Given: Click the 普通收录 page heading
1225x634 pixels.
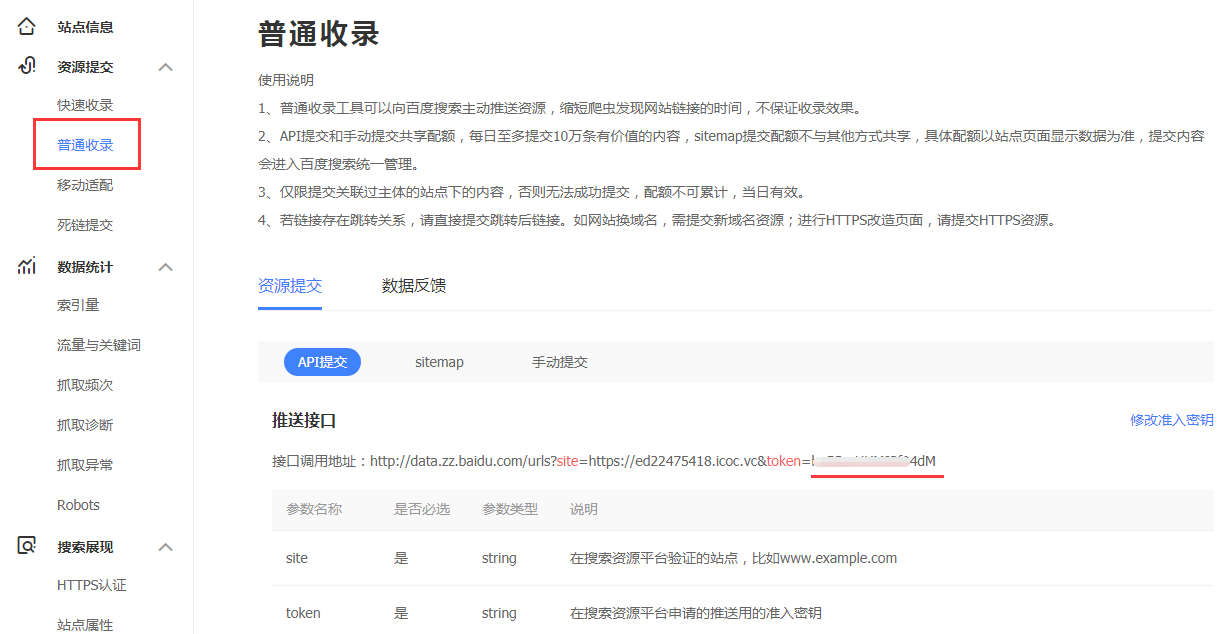Looking at the screenshot, I should point(319,34).
